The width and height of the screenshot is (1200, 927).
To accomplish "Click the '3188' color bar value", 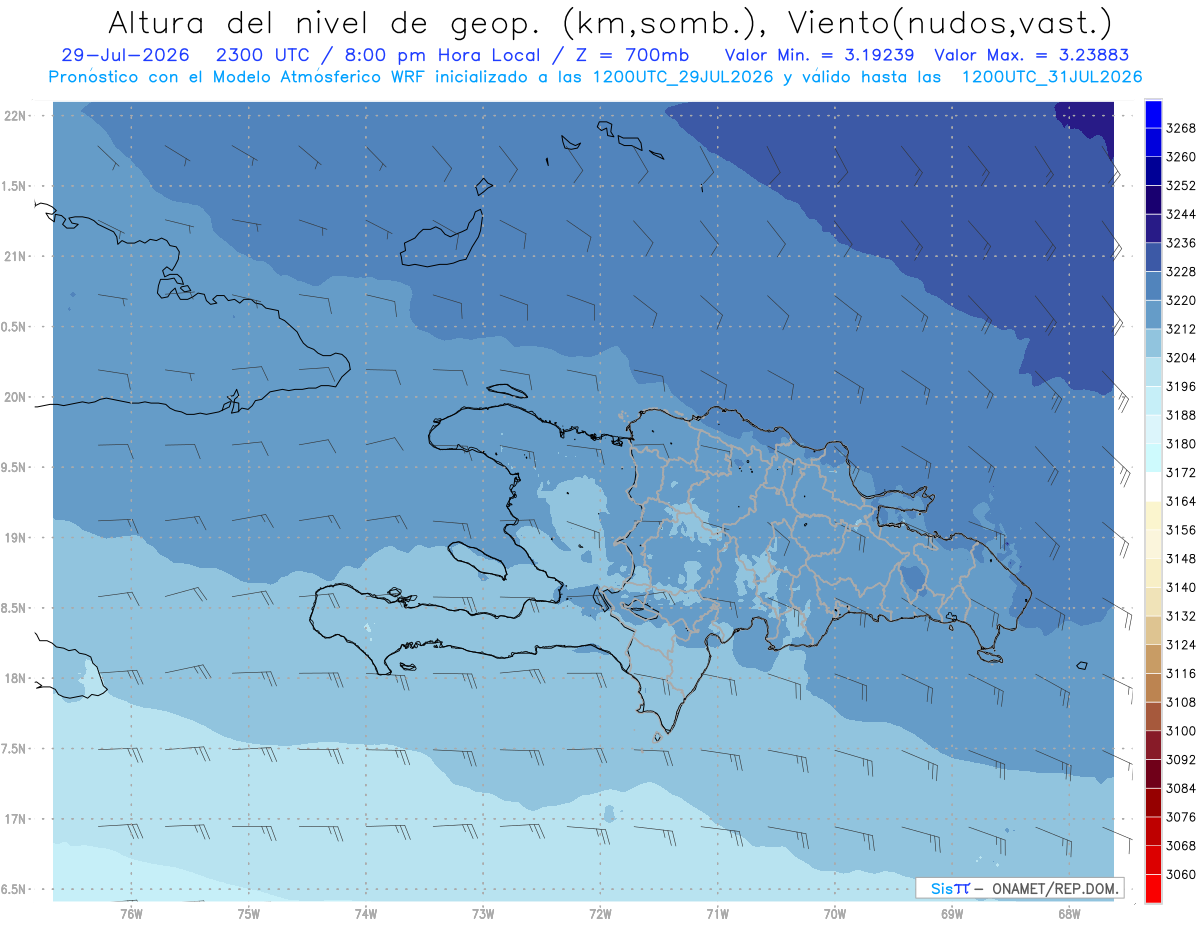I will pyautogui.click(x=1182, y=415).
